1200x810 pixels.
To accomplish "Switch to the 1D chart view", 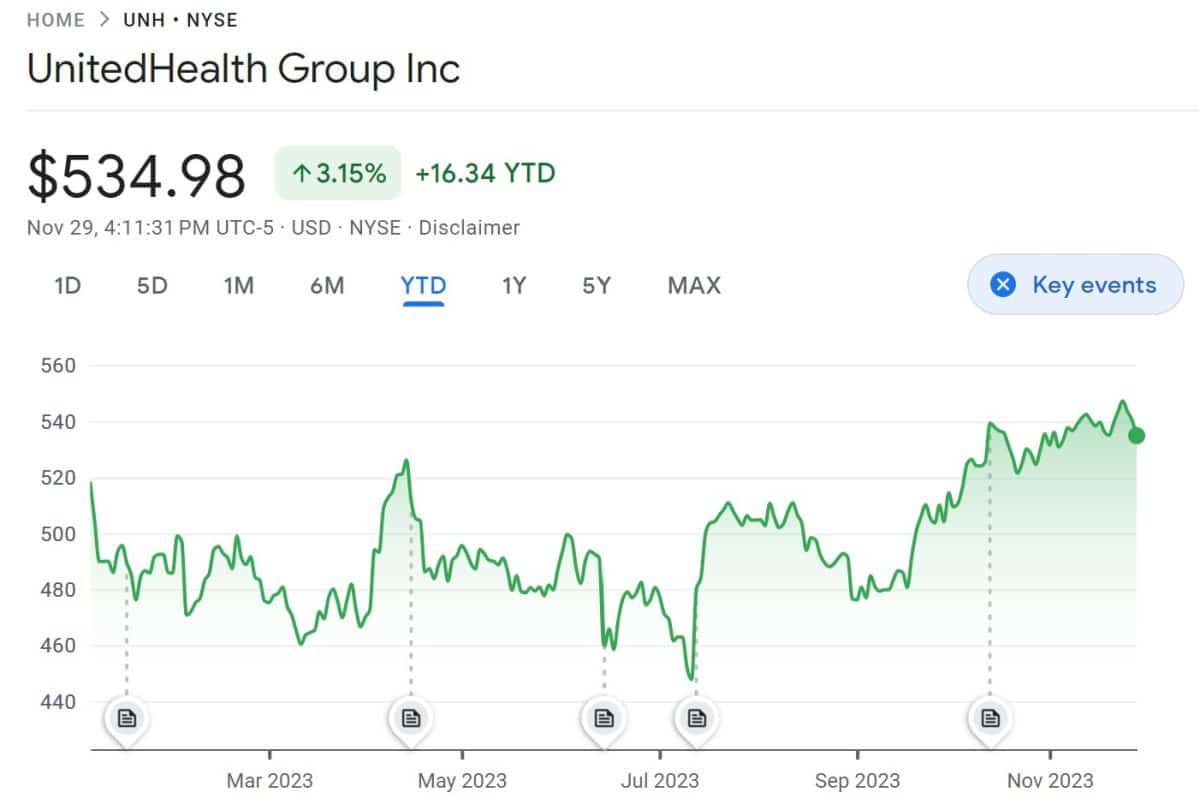I will tap(66, 285).
